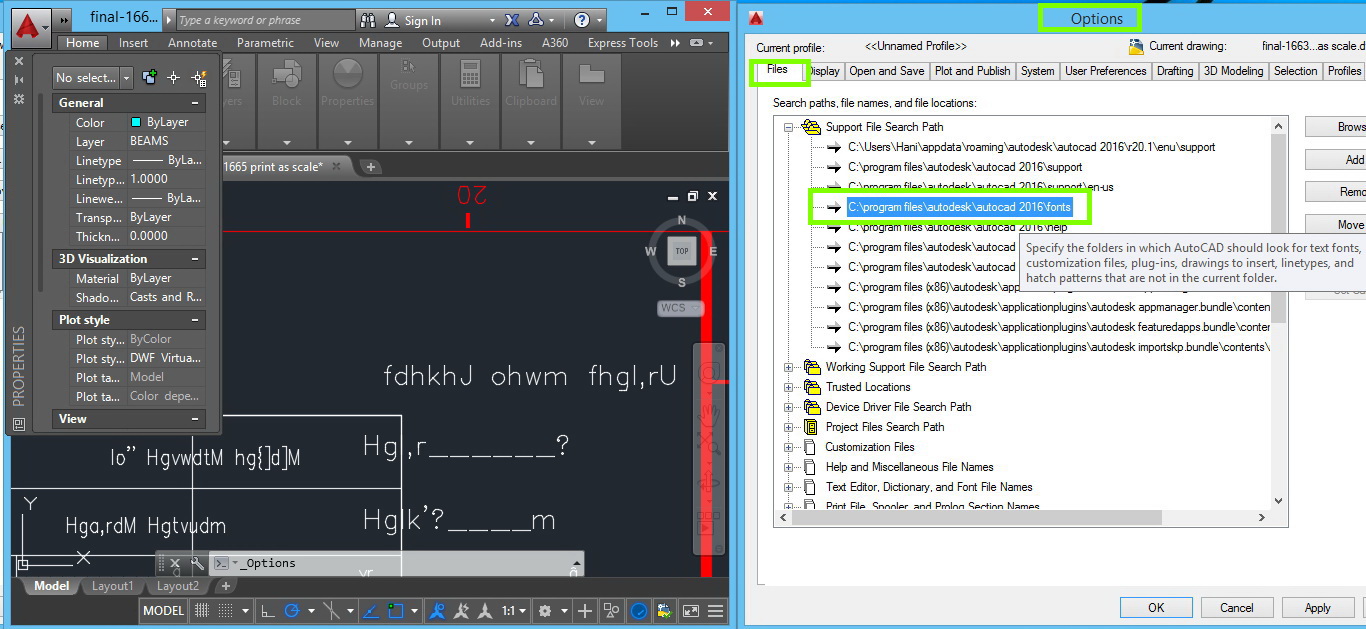Expand the Customization Files node
The width and height of the screenshot is (1366, 629).
point(789,447)
